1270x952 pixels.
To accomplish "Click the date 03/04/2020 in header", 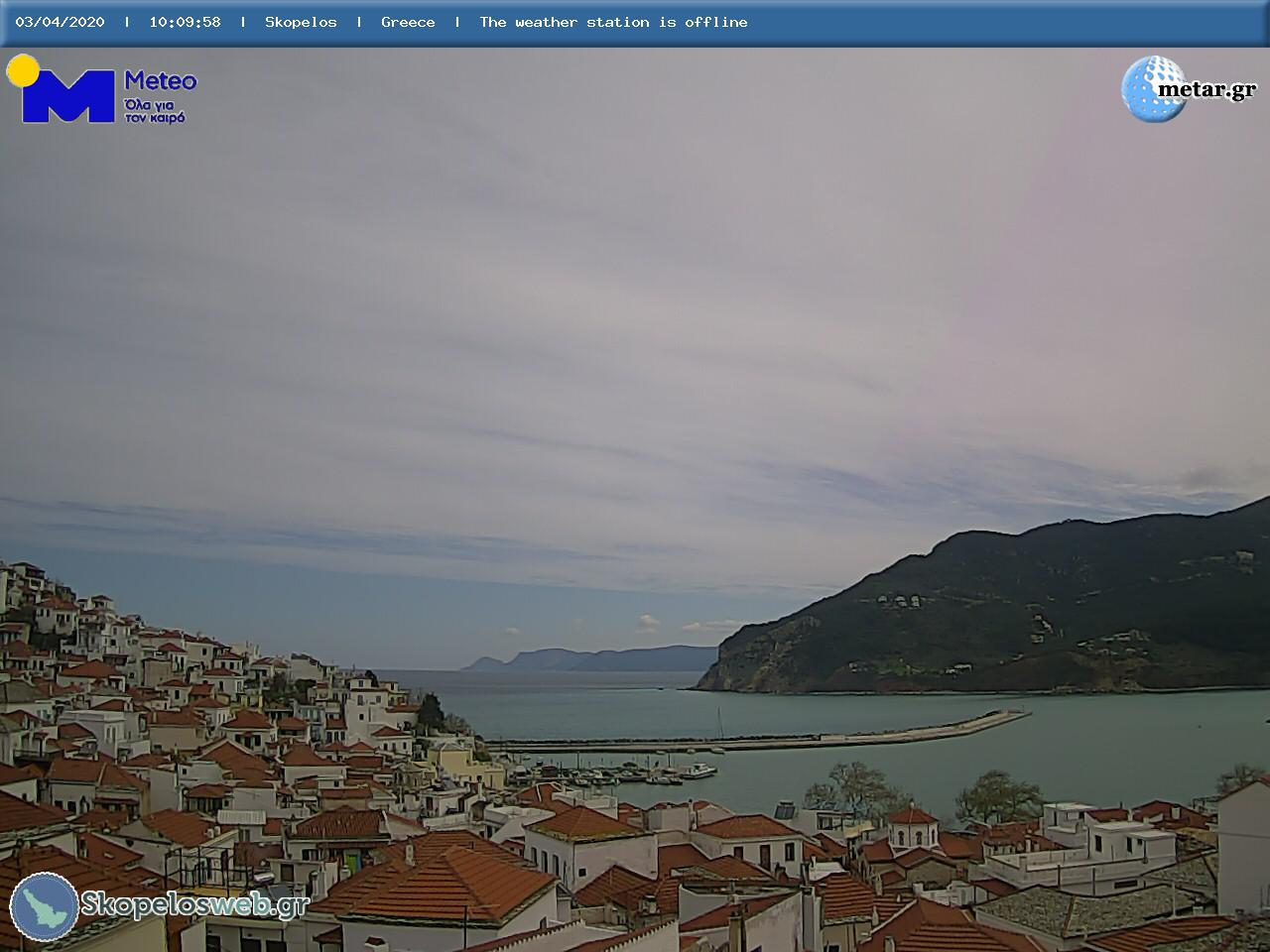I will tap(60, 22).
